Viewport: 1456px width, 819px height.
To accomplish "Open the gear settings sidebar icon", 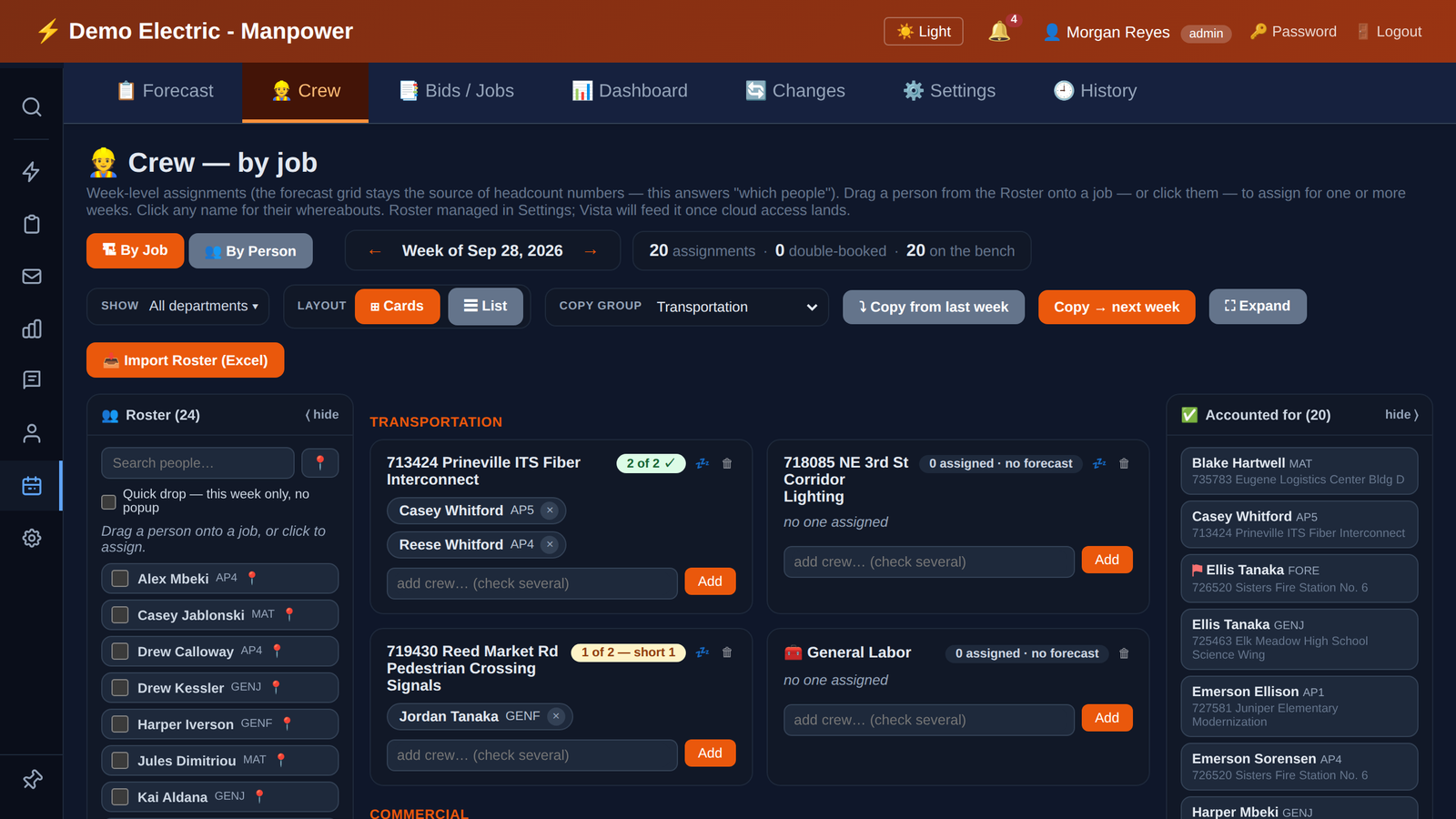I will point(32,538).
